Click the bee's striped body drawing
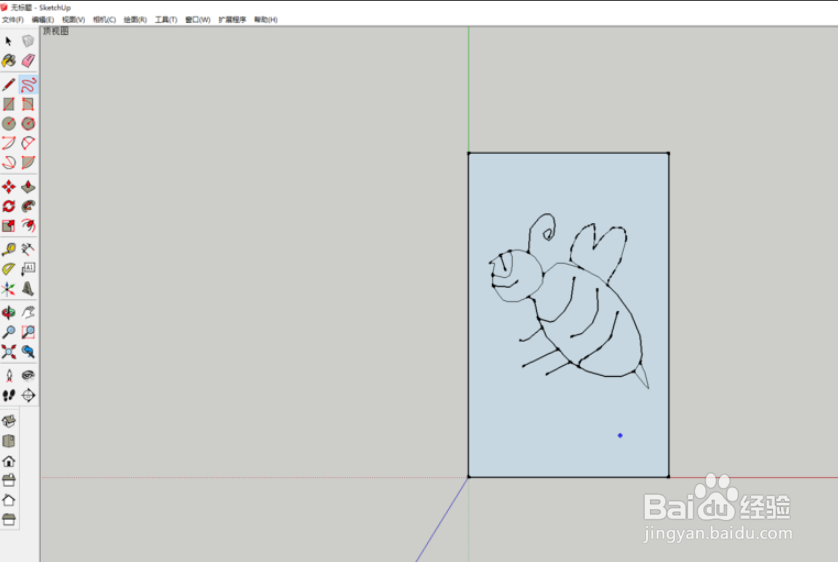 pos(588,321)
